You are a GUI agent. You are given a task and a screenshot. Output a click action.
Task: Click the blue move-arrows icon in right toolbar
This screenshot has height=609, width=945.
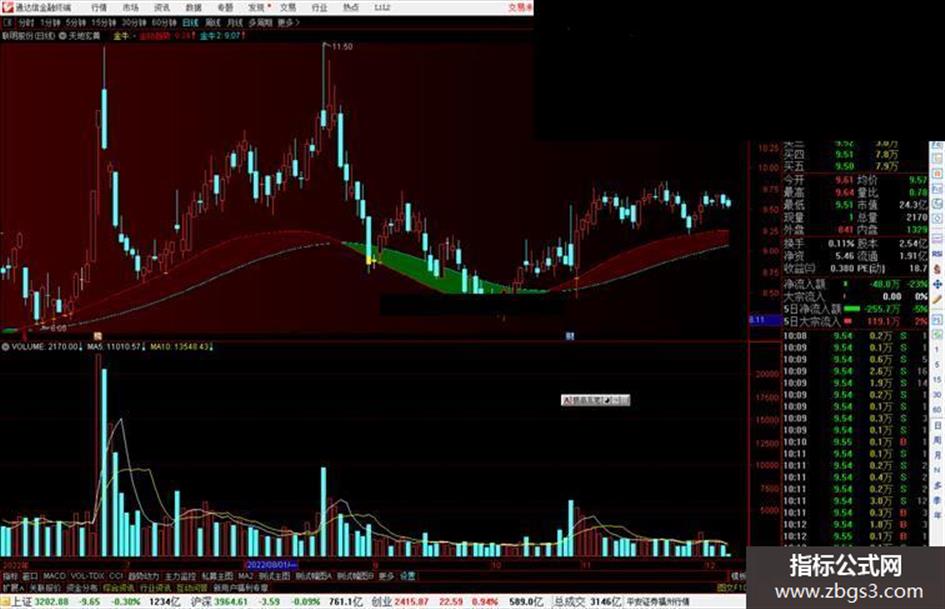tap(937, 284)
